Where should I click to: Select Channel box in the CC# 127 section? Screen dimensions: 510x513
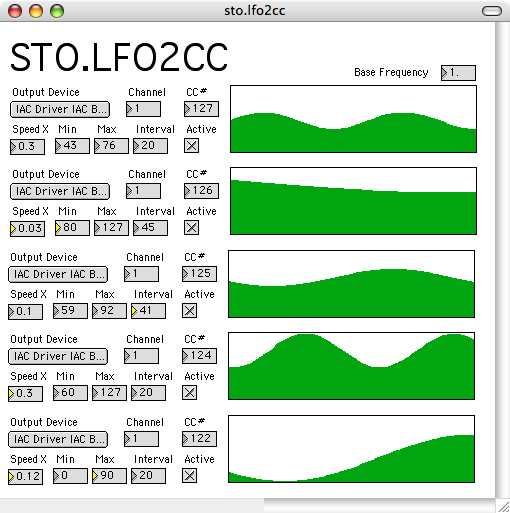(143, 109)
